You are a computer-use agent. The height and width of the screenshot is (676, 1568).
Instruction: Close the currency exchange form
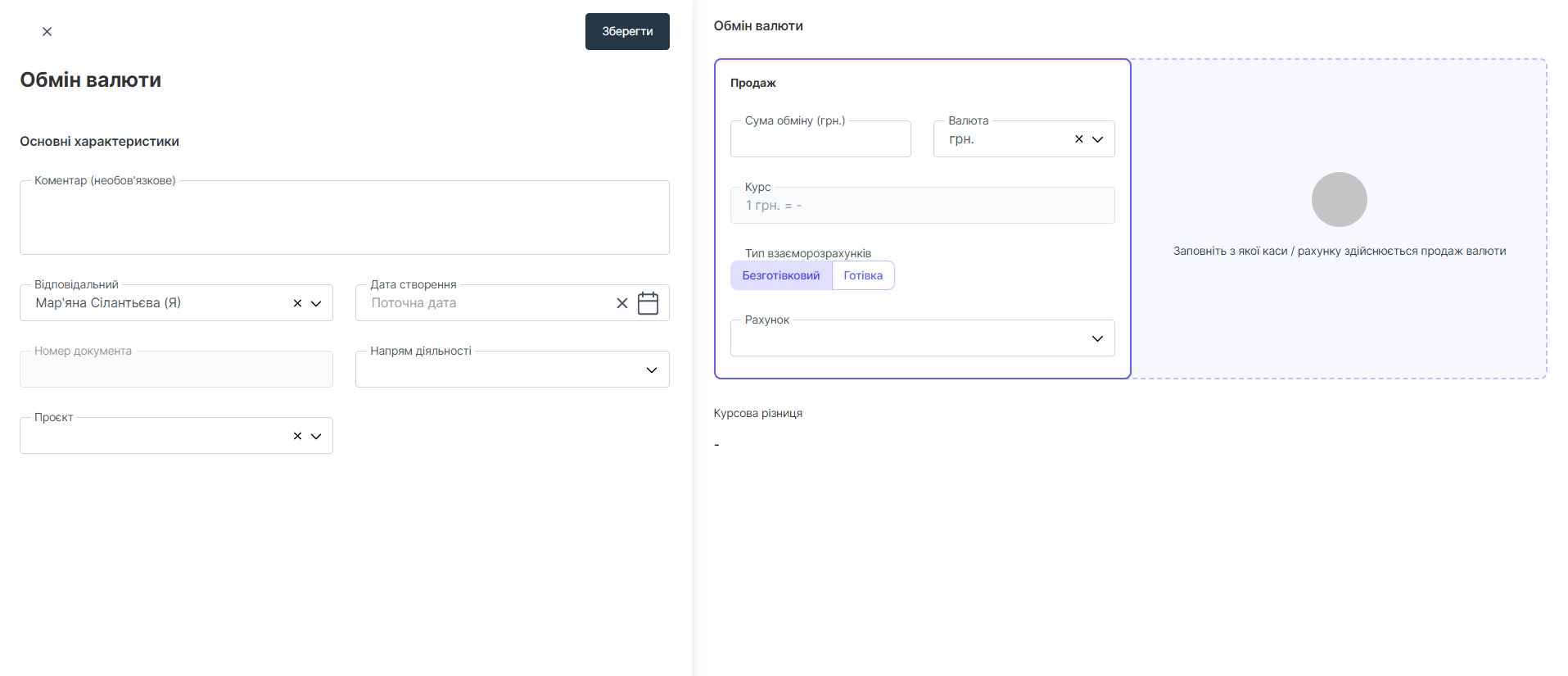[47, 31]
